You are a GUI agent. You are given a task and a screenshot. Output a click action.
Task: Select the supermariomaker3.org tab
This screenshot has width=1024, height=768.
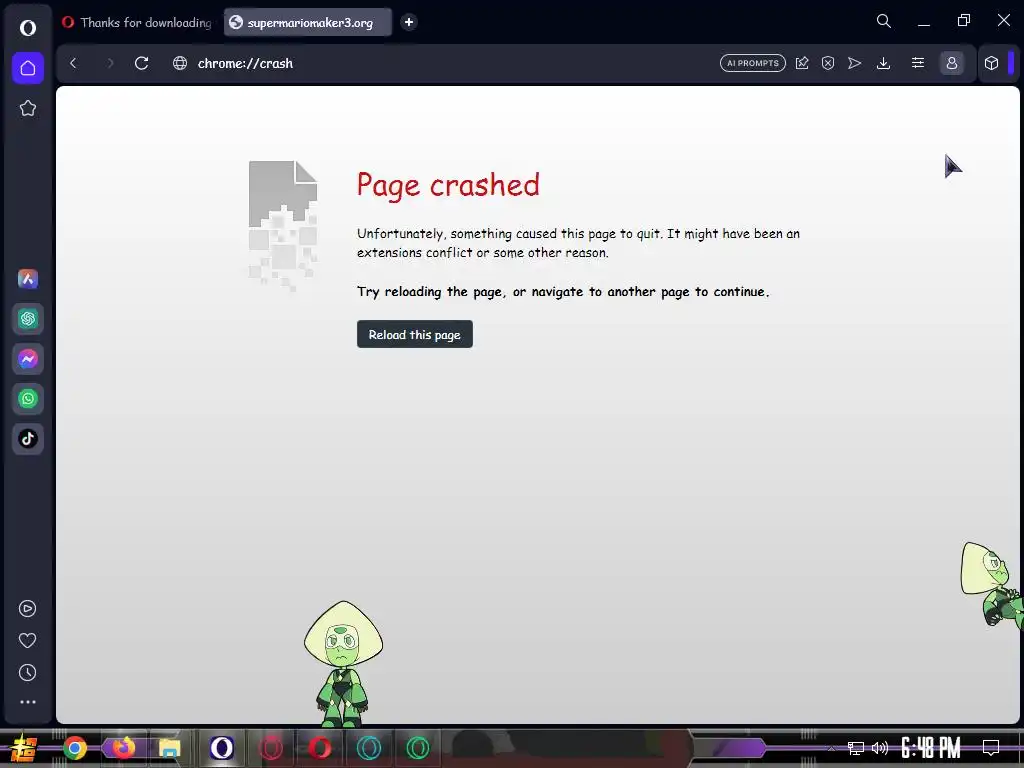point(308,22)
